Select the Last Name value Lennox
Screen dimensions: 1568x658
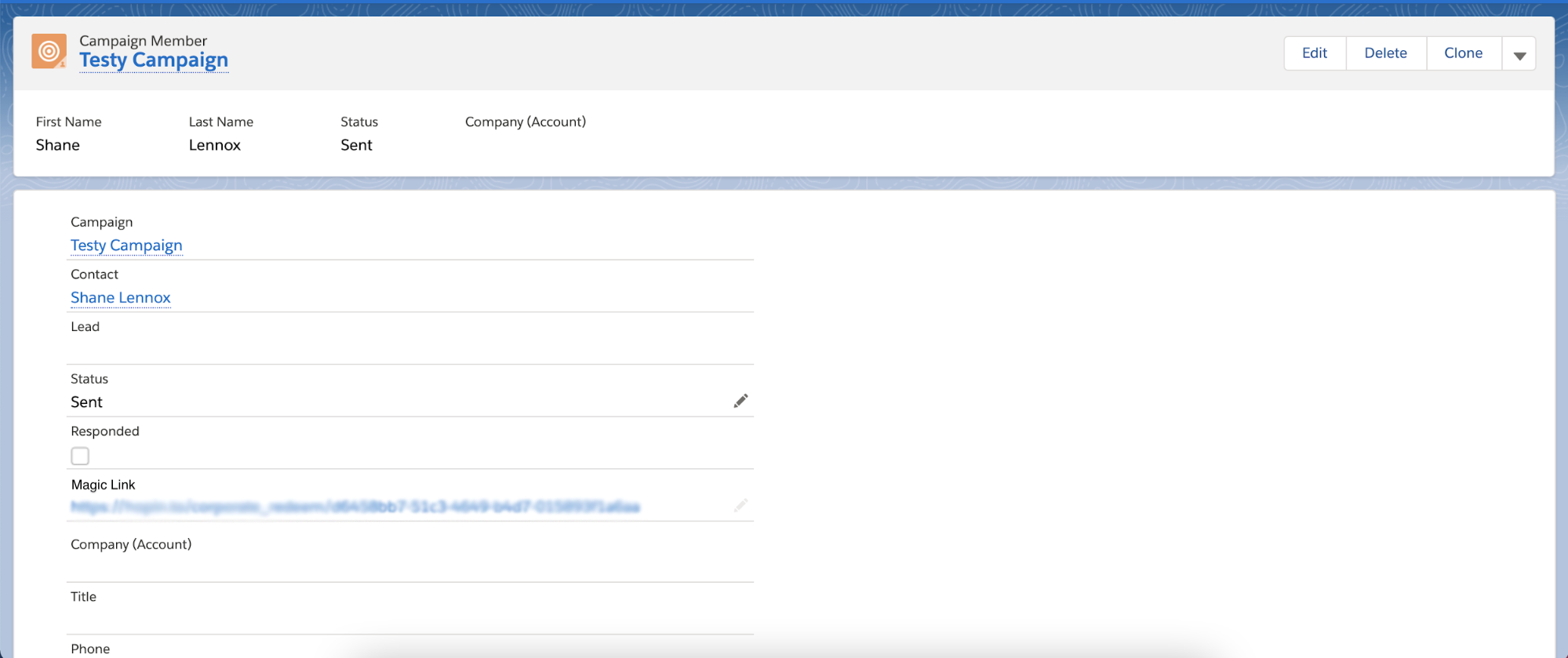[x=215, y=145]
